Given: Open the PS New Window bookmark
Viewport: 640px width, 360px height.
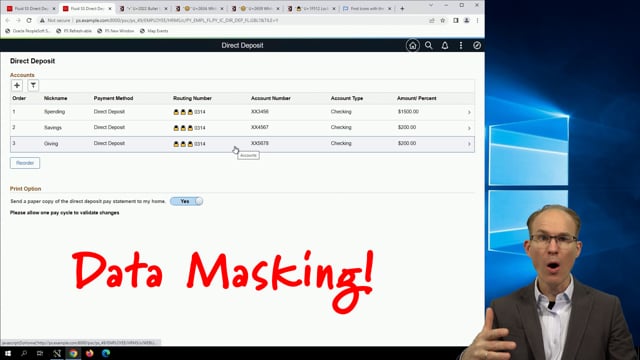Looking at the screenshot, I should coord(116,31).
